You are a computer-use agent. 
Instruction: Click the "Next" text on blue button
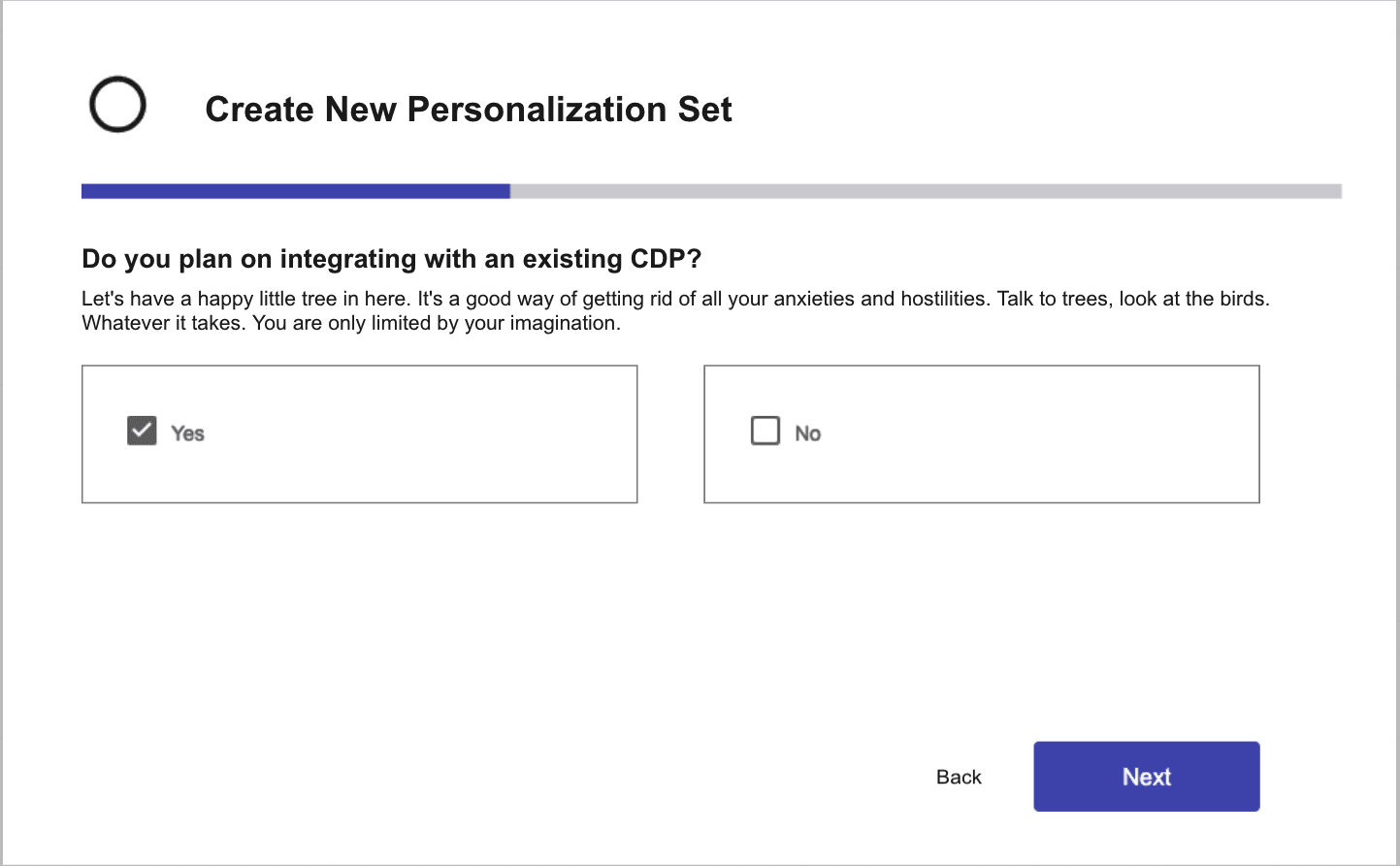click(1147, 777)
